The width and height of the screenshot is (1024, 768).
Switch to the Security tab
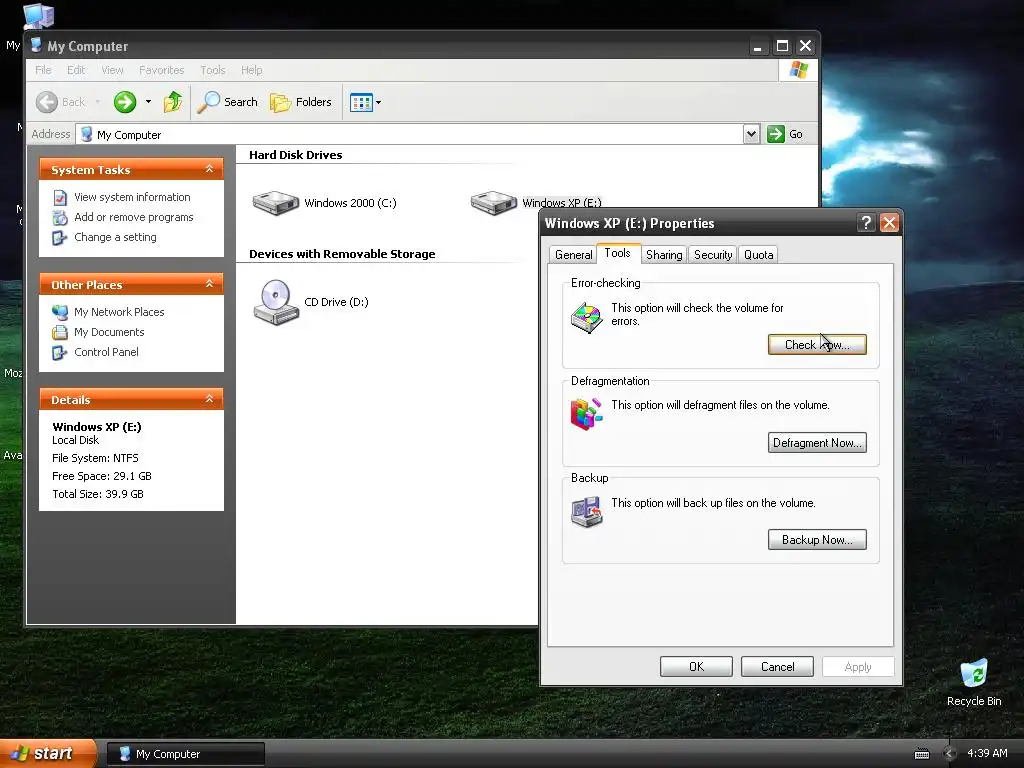point(712,255)
